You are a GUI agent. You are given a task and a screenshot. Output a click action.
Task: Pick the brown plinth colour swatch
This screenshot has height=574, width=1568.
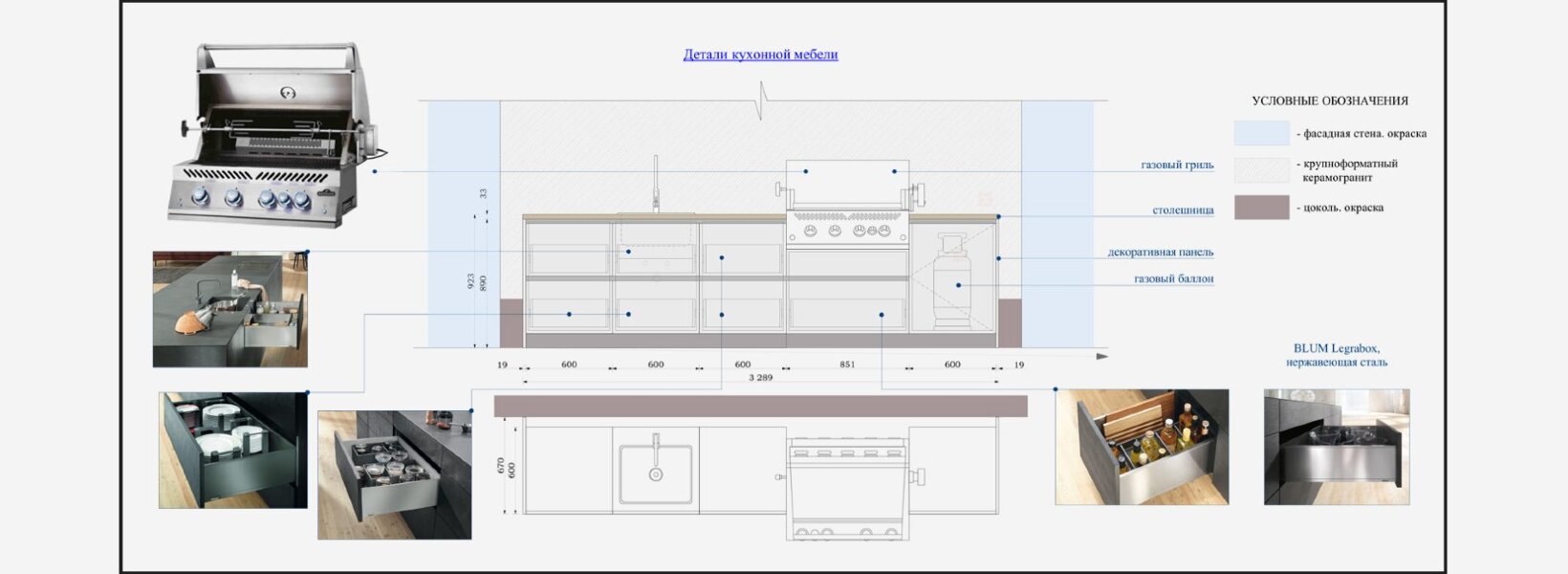click(1261, 208)
